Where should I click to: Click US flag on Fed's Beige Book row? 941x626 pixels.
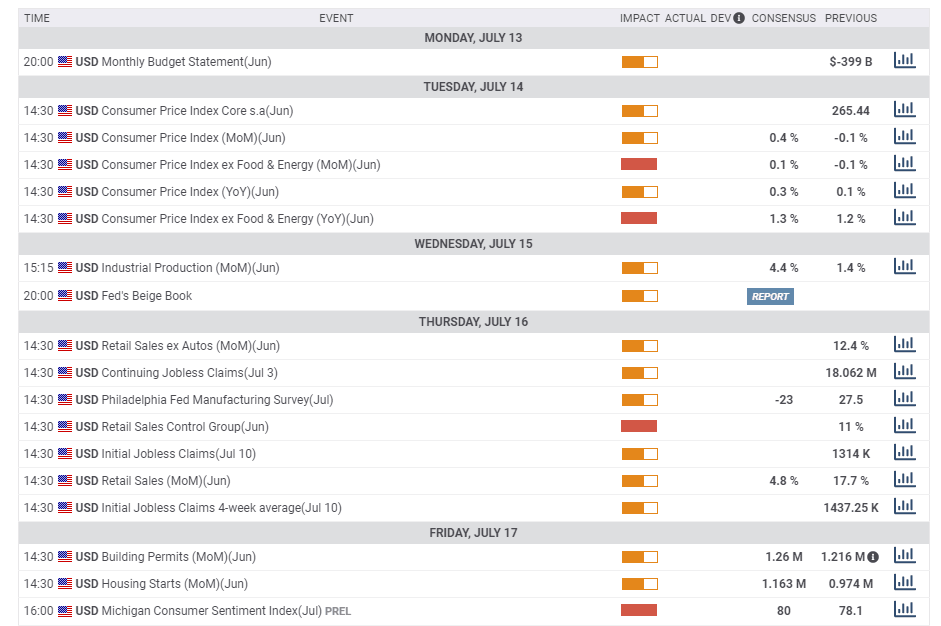click(65, 295)
